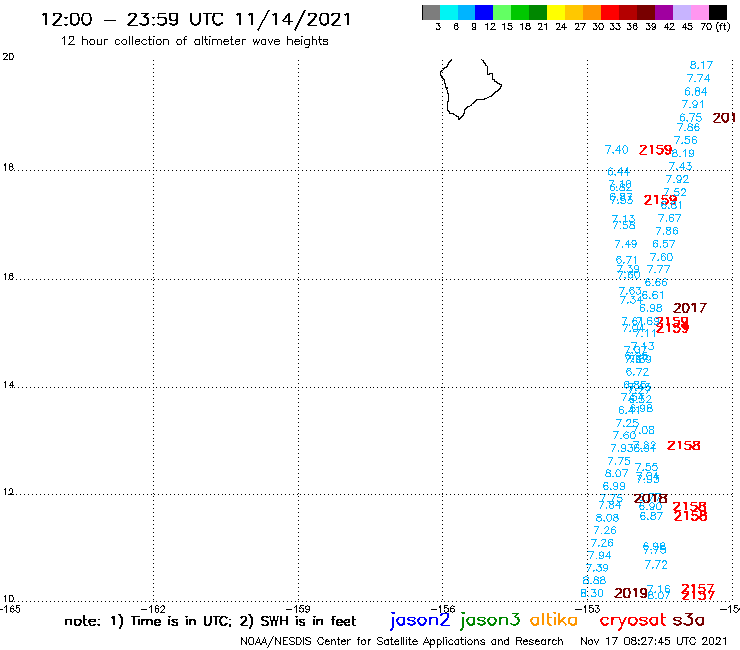Click the wave height value 8.08
This screenshot has width=740, height=650.
tap(607, 518)
